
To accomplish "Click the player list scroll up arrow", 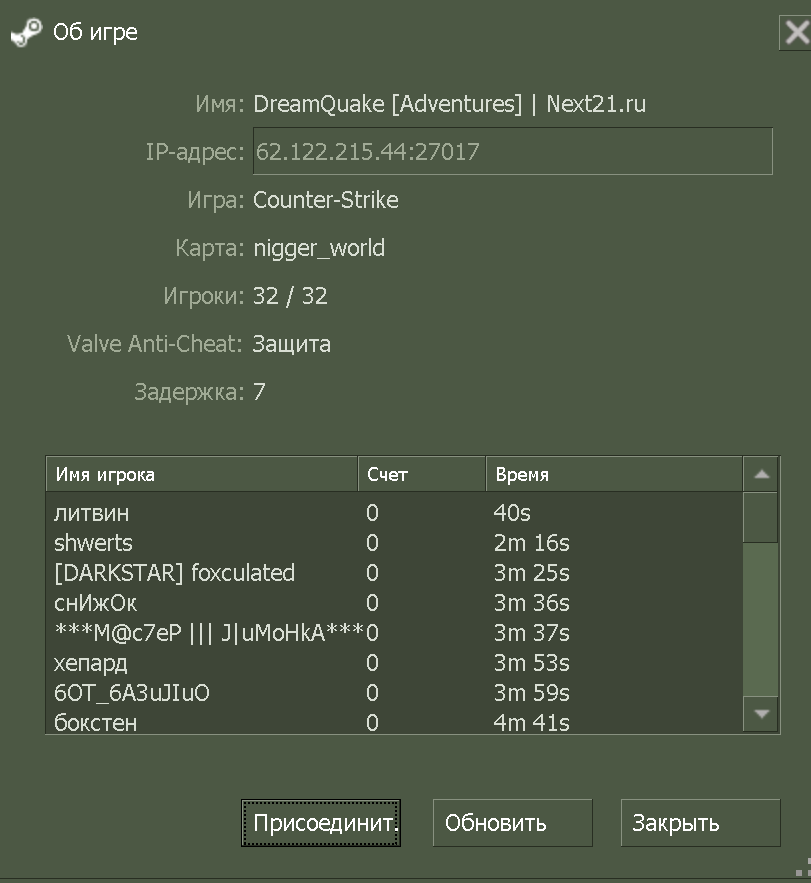I will pyautogui.click(x=761, y=474).
